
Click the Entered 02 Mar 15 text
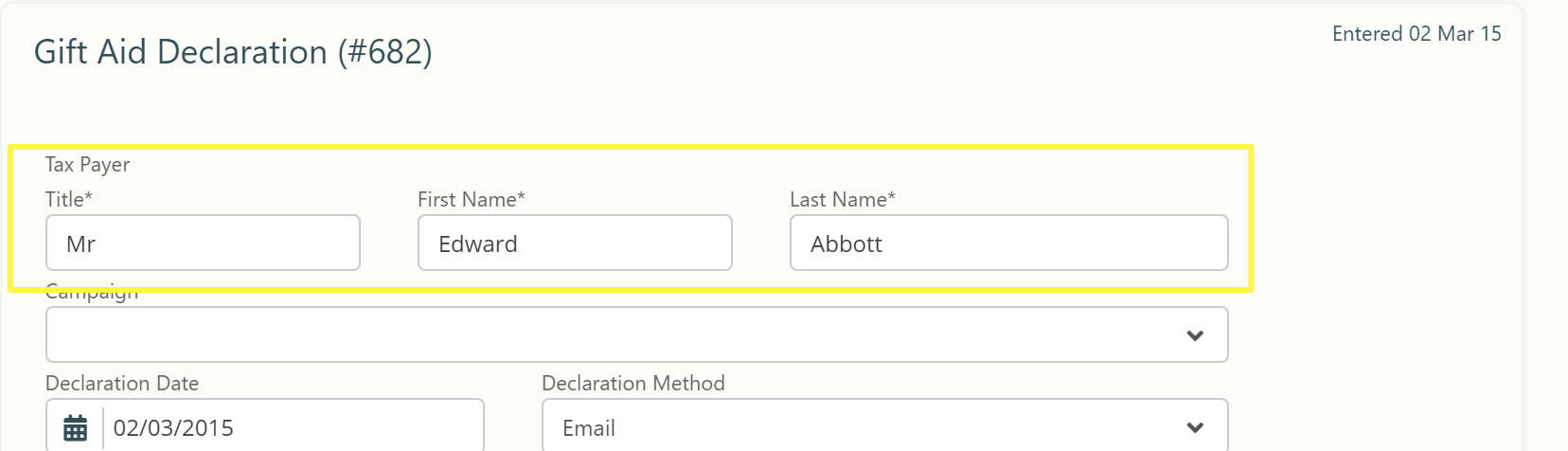1417,34
